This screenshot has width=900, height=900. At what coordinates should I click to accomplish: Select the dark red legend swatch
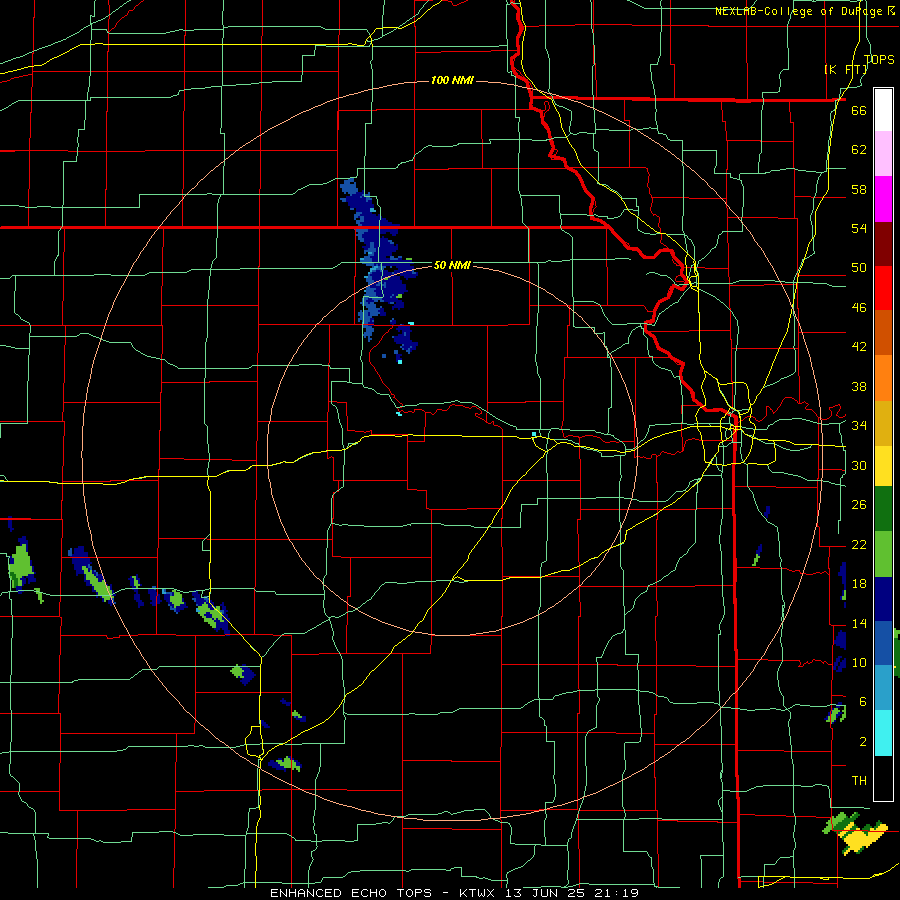point(883,243)
